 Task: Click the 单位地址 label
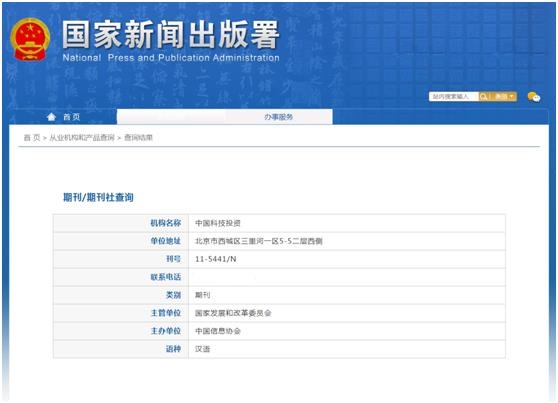pos(165,241)
